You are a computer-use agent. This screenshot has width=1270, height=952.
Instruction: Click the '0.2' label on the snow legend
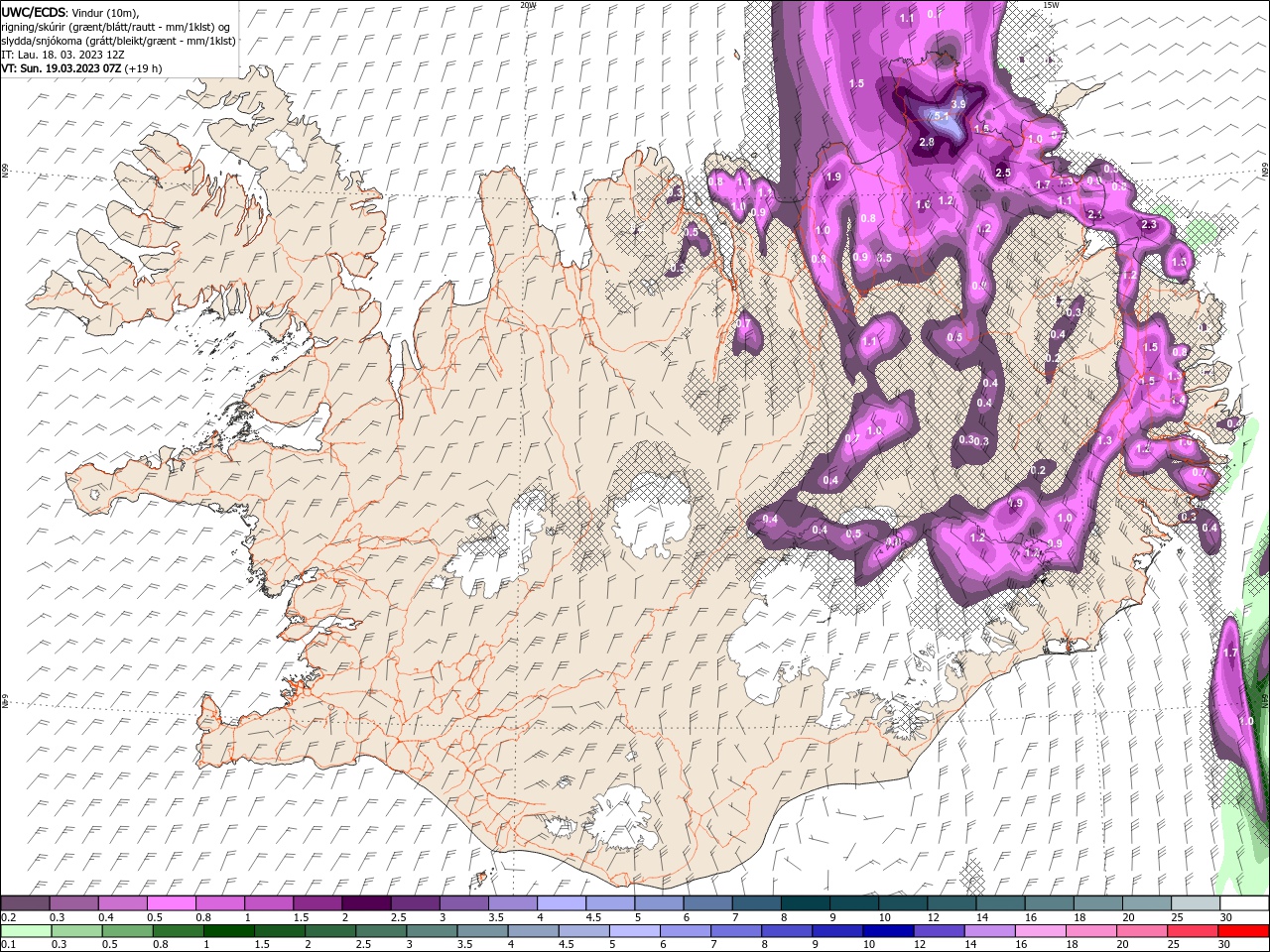pyautogui.click(x=9, y=917)
